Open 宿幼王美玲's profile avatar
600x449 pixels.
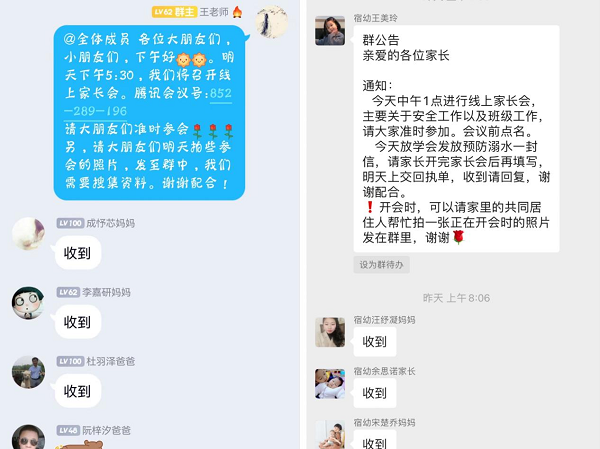[330, 31]
